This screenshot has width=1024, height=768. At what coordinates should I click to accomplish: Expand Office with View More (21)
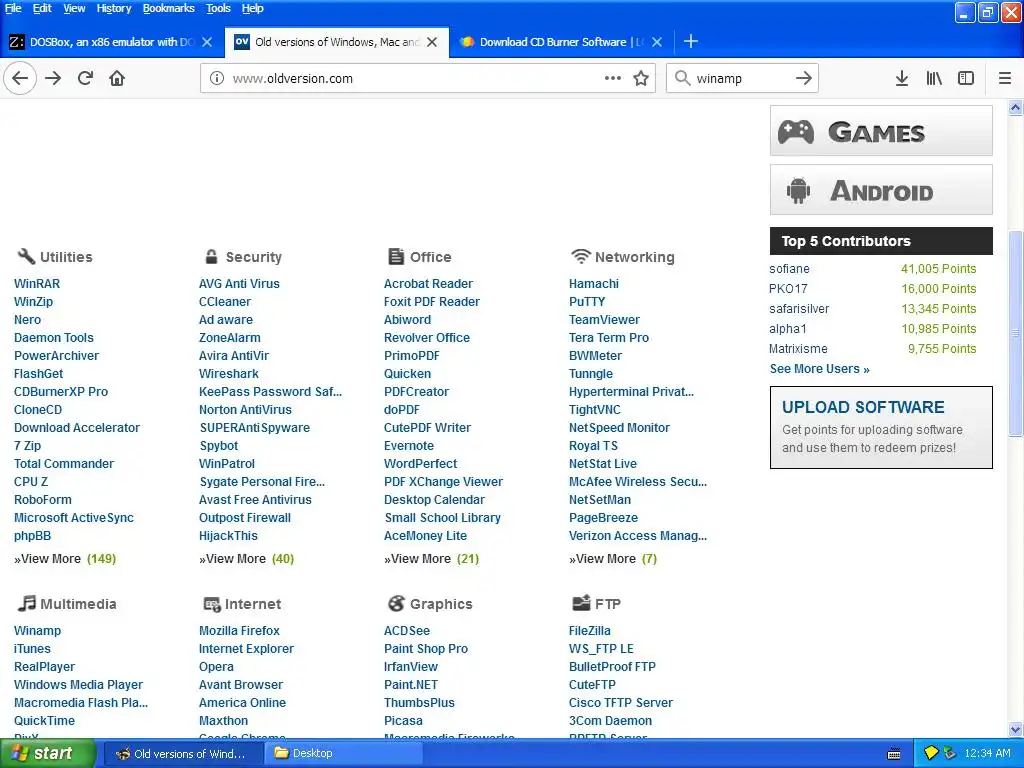pyautogui.click(x=431, y=559)
